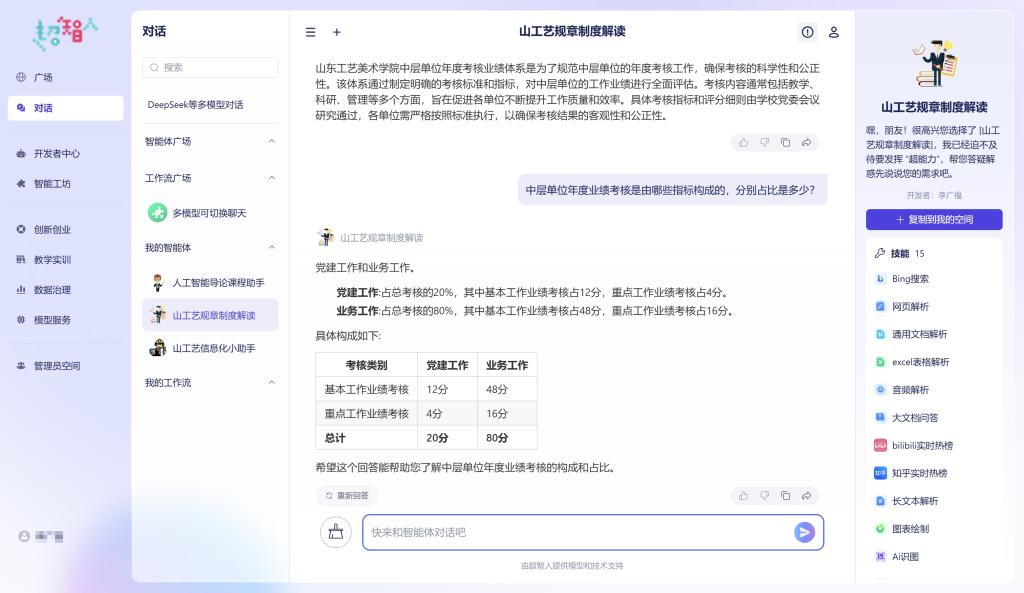Screen dimensions: 1024x593
Task: Send the message with the arrow button
Action: 804,532
